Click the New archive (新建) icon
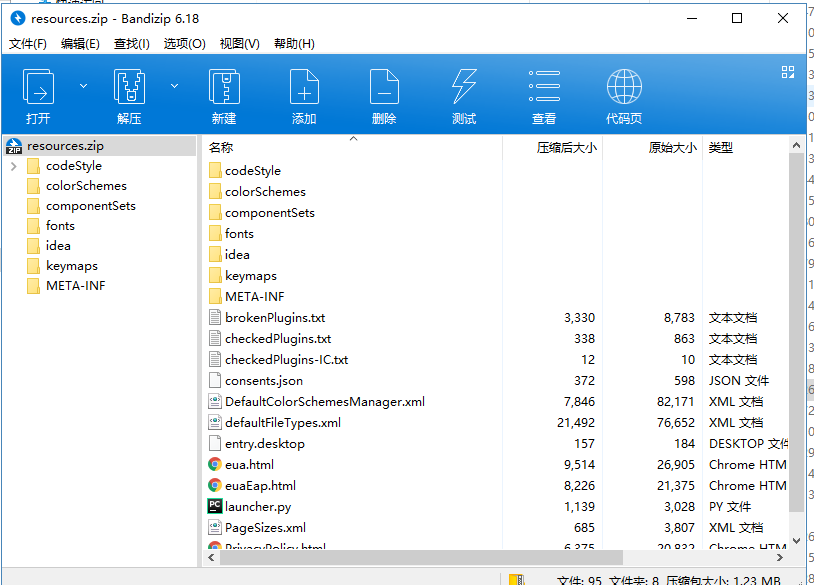Screen dimensions: 814x585 click(224, 86)
